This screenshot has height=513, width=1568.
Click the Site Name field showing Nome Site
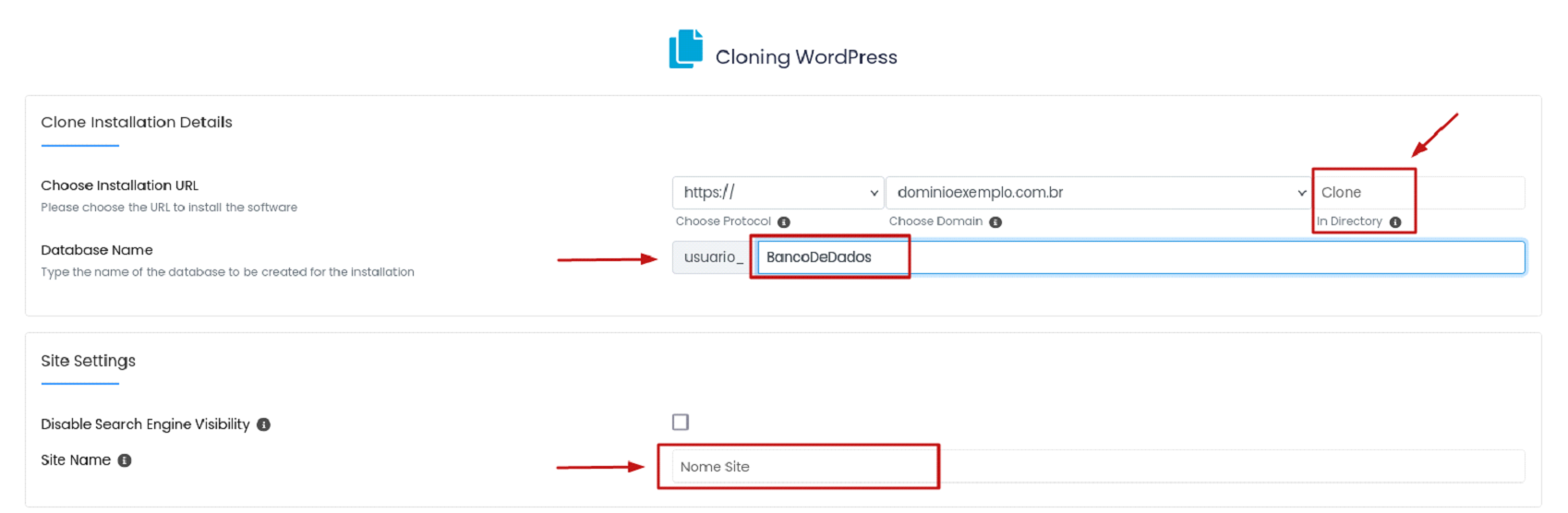coord(1098,467)
